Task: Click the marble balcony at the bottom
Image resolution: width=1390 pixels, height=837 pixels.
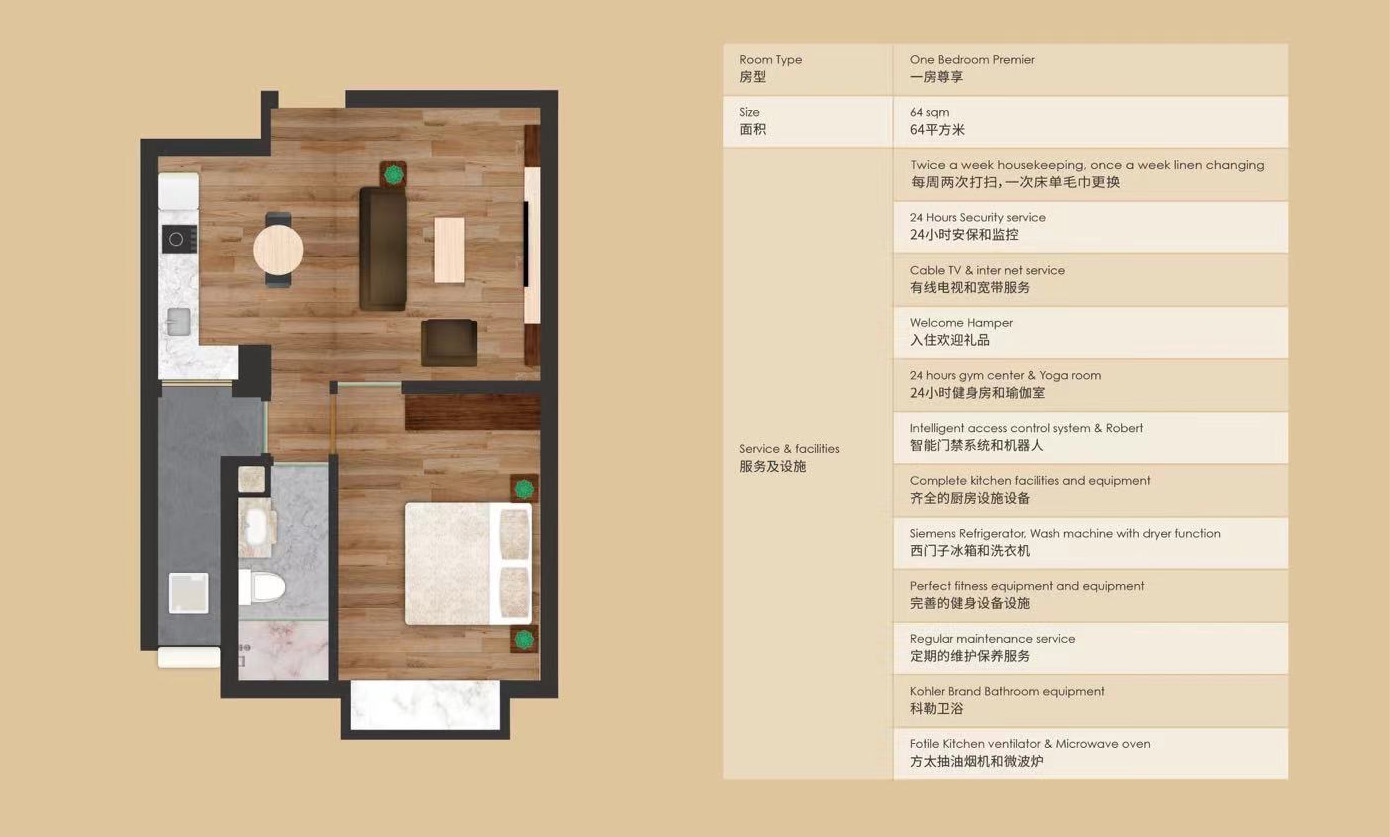Action: (424, 706)
